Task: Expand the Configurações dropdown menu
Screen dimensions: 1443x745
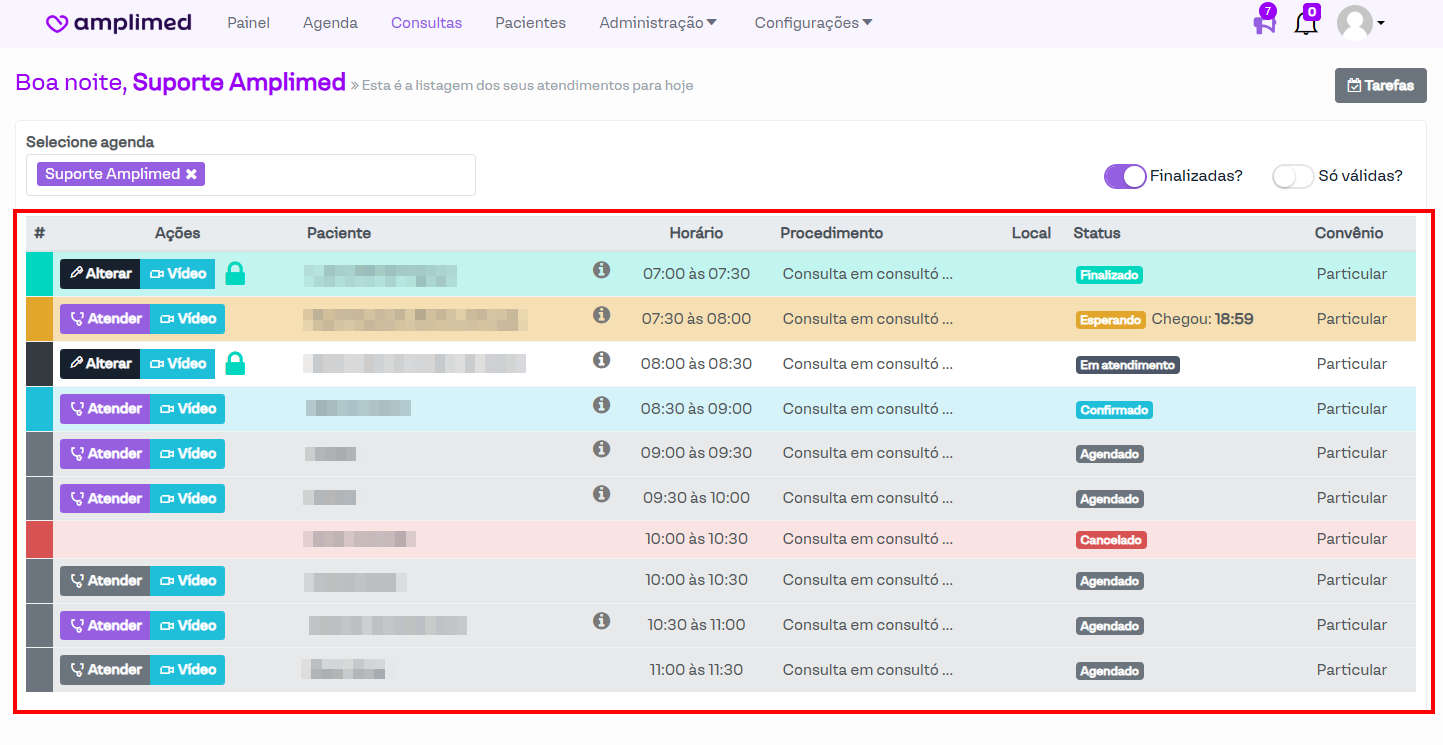Action: 813,23
